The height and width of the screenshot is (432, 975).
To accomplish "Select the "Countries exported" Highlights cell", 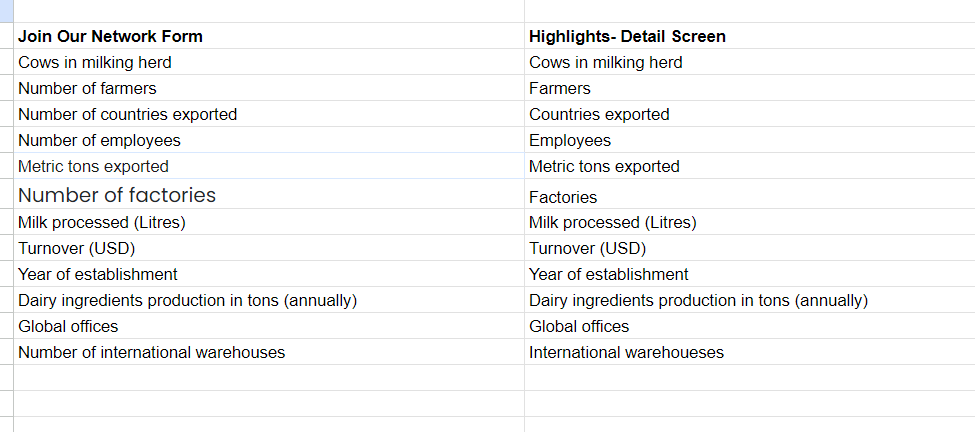I will (x=599, y=114).
